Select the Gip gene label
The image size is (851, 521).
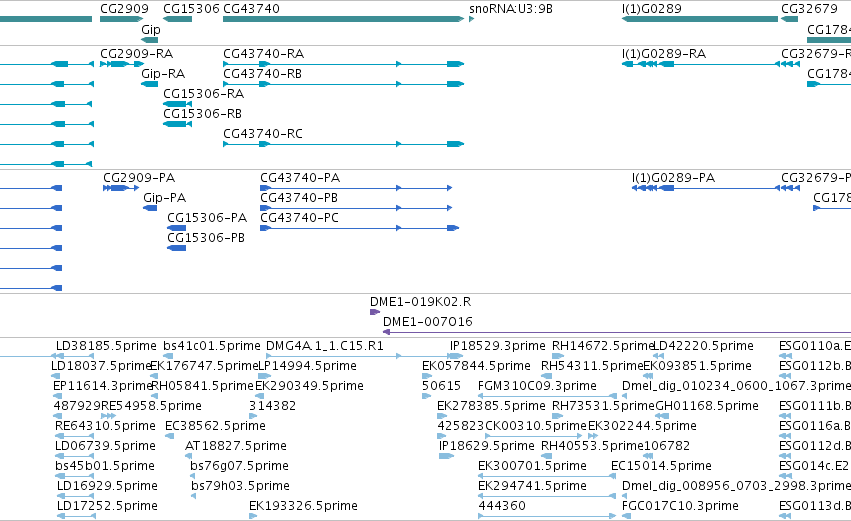151,30
